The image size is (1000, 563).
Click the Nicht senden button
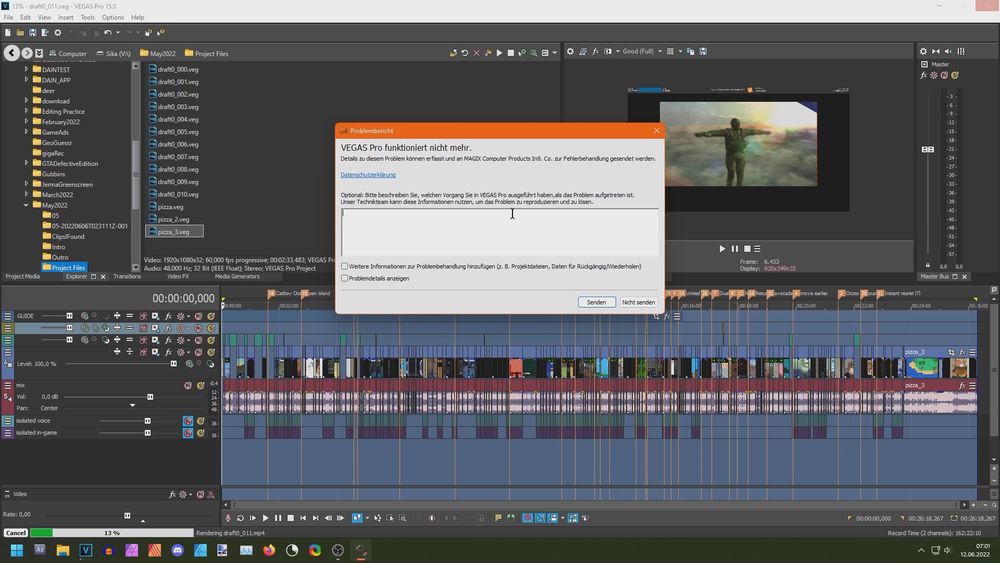(x=638, y=302)
